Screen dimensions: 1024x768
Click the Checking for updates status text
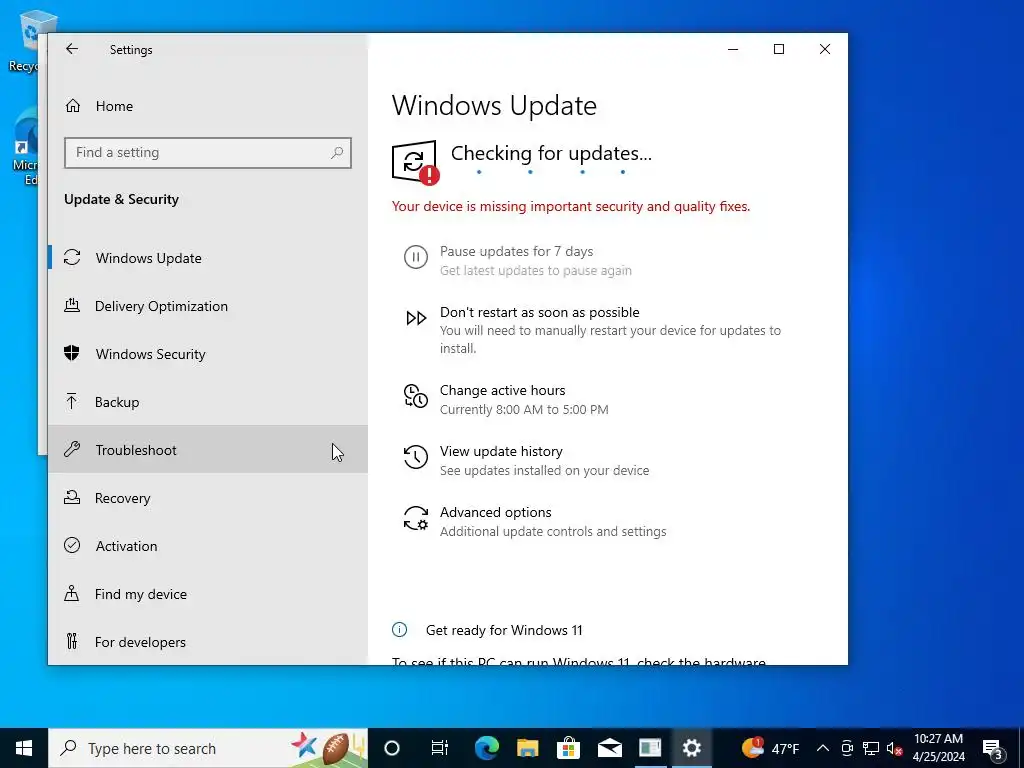pyautogui.click(x=551, y=153)
